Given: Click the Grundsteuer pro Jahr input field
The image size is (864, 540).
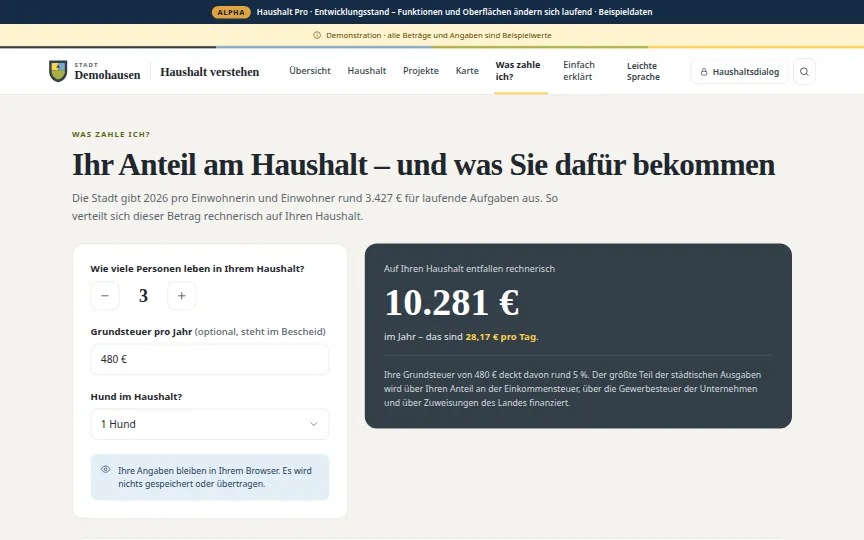Looking at the screenshot, I should coord(209,359).
